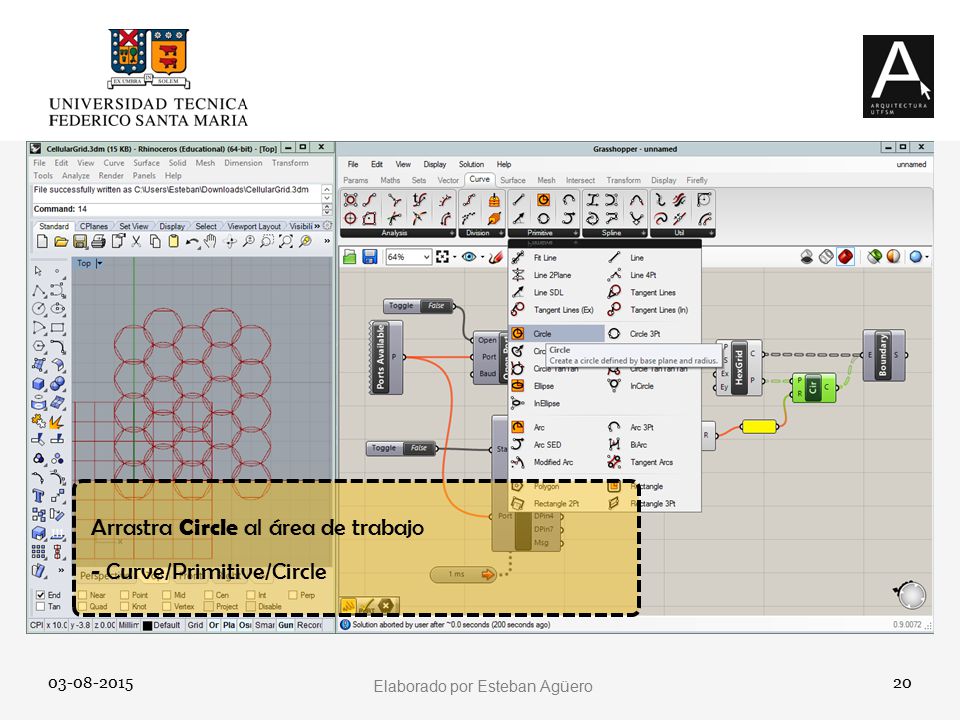Viewport: 960px width, 720px height.
Task: Click the compass widget on Grasshopper canvas
Action: [x=910, y=594]
